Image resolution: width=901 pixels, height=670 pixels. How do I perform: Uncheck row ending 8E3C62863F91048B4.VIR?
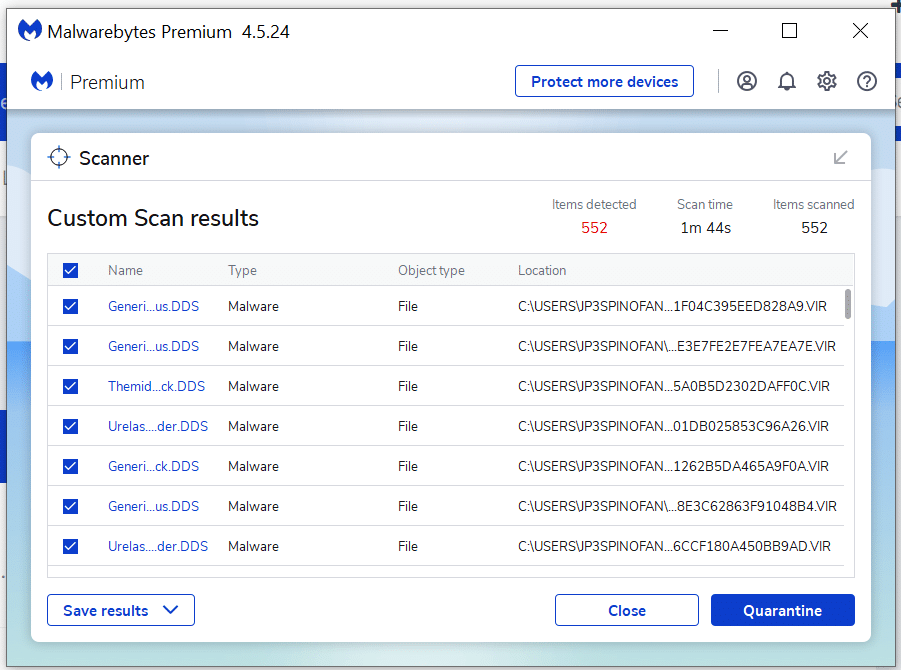tap(71, 506)
